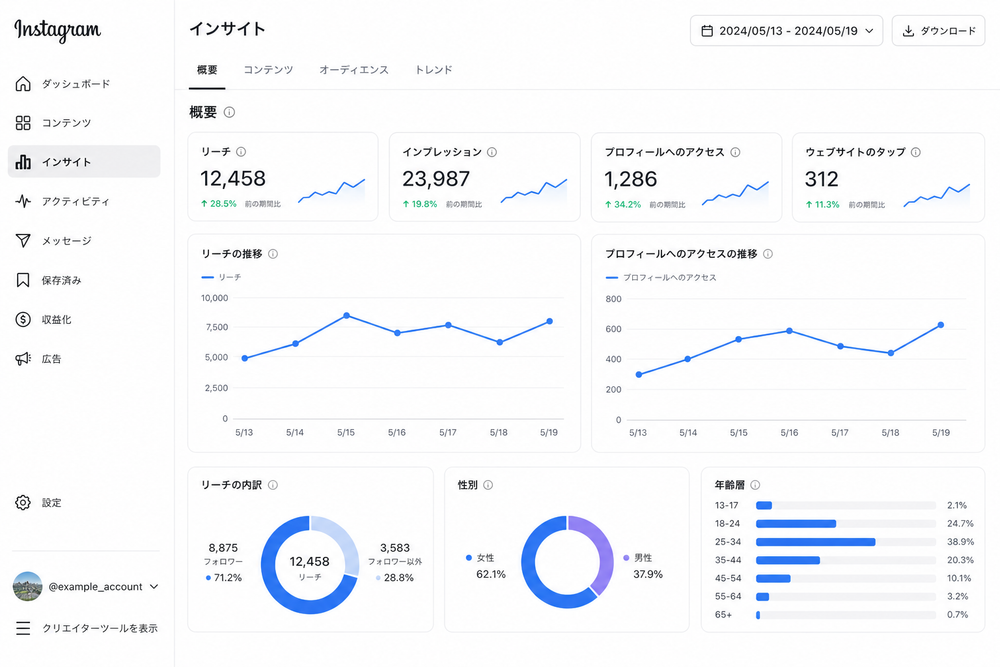
Task: Click sparkline on リーチ card
Action: click(x=332, y=191)
